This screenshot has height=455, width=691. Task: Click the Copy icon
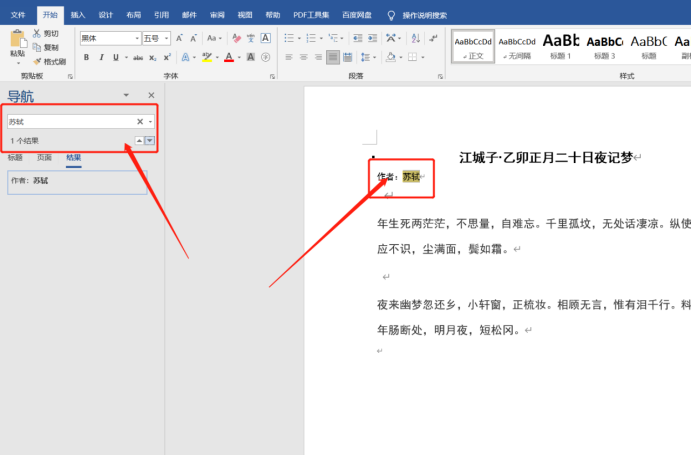tap(37, 47)
